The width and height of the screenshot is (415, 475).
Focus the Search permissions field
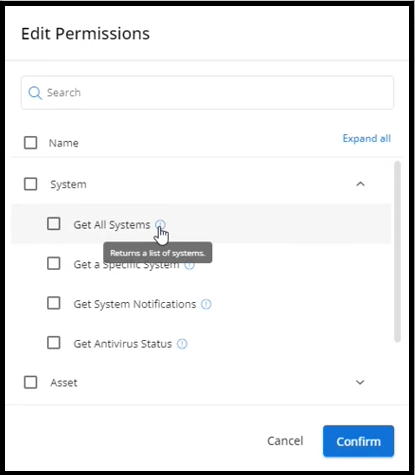(x=207, y=93)
